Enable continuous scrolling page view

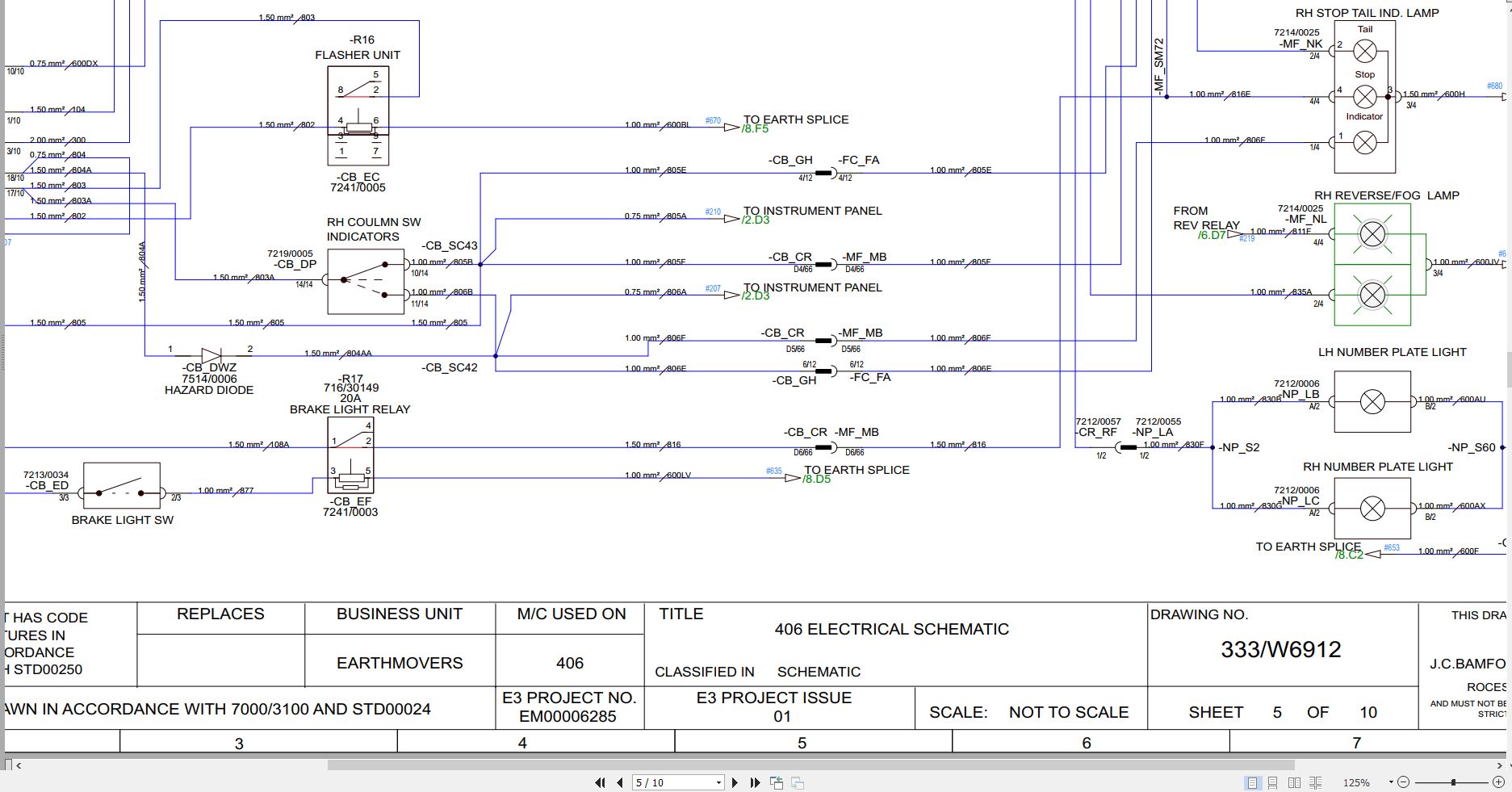(x=1274, y=782)
